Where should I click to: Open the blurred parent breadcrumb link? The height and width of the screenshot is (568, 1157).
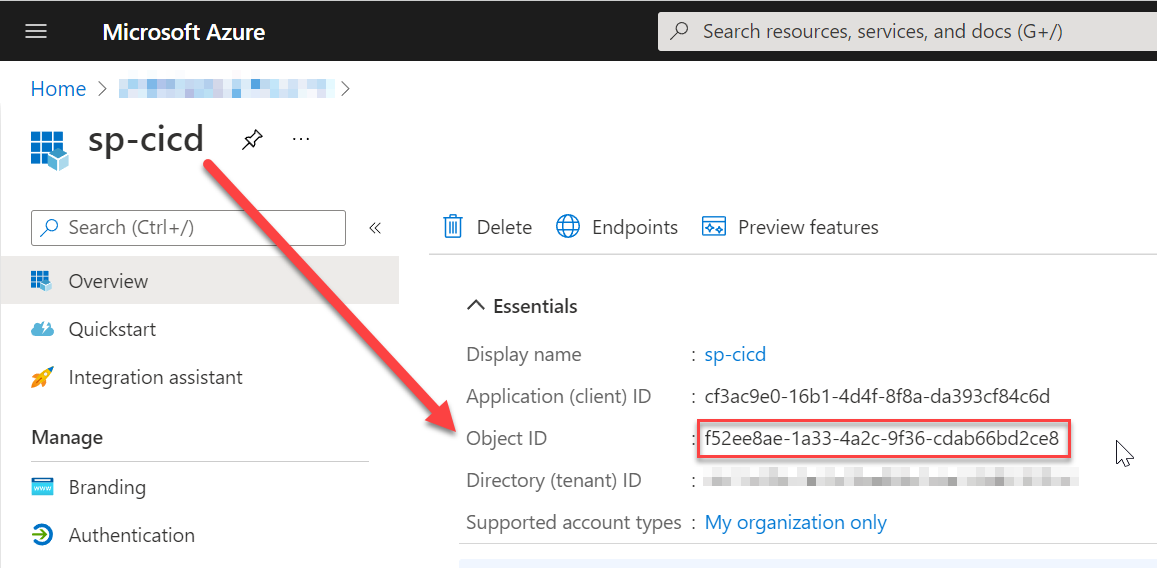pos(227,89)
